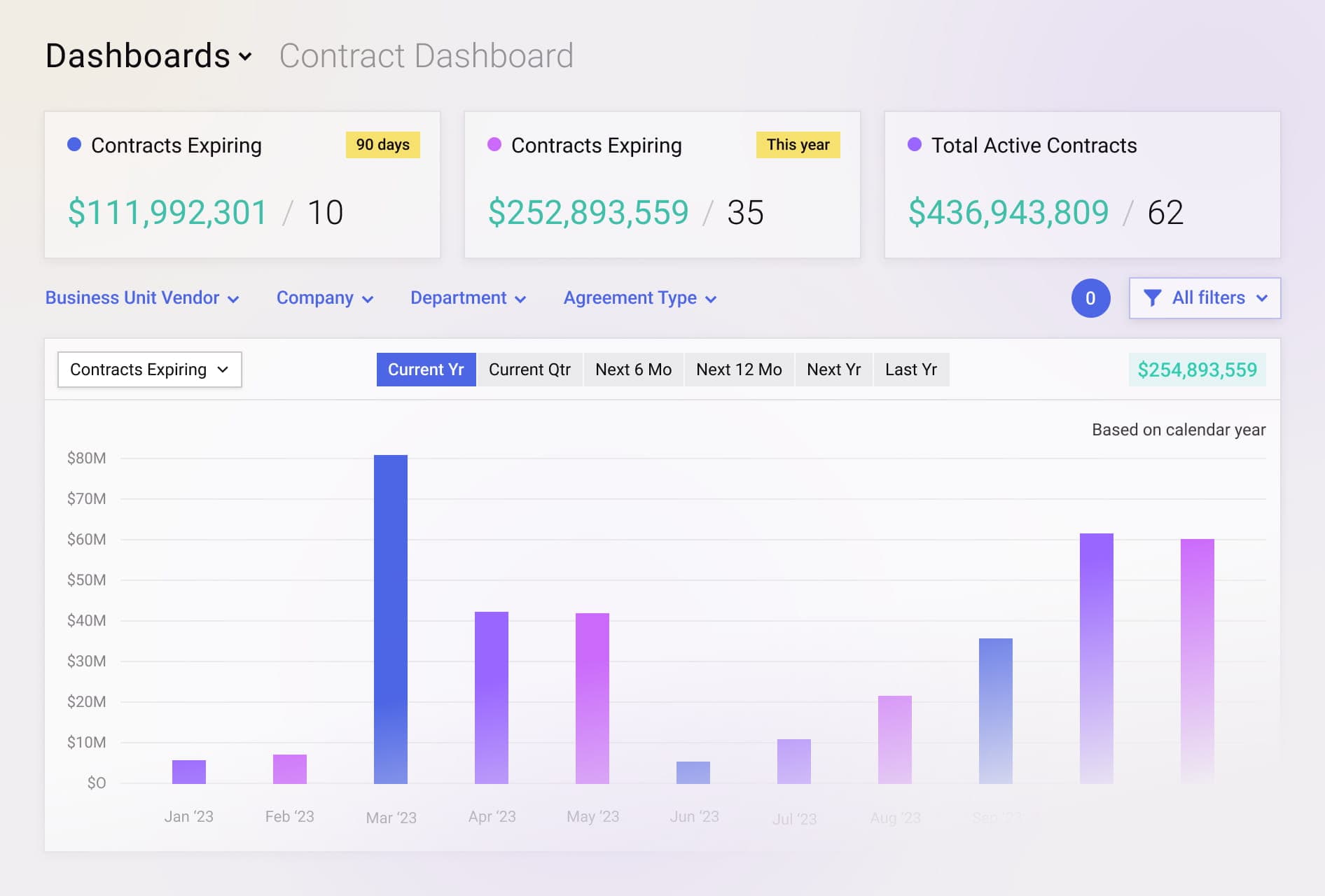The width and height of the screenshot is (1325, 896).
Task: Click the green total amount $254,893,559 chip
Action: coord(1198,369)
